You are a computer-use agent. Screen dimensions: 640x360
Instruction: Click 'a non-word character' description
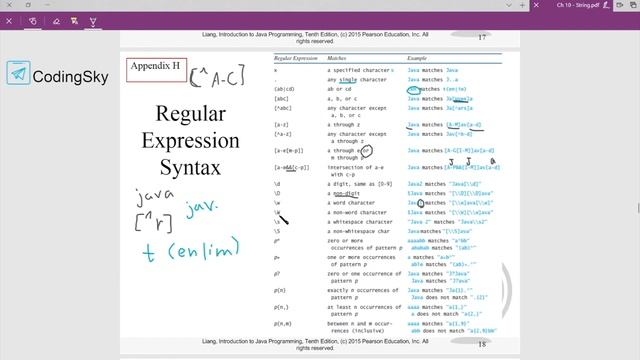357,213
